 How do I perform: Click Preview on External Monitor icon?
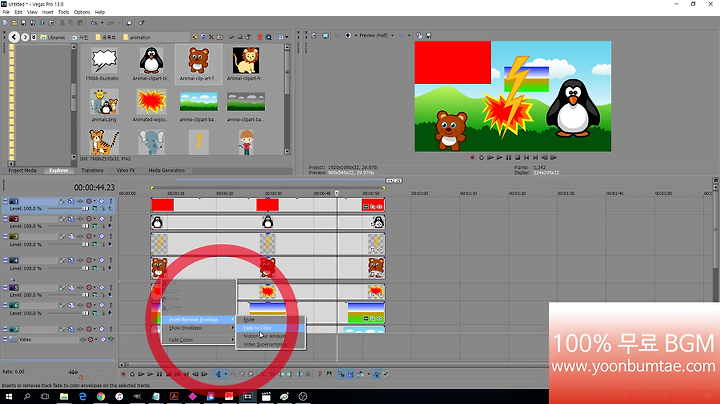(x=325, y=35)
